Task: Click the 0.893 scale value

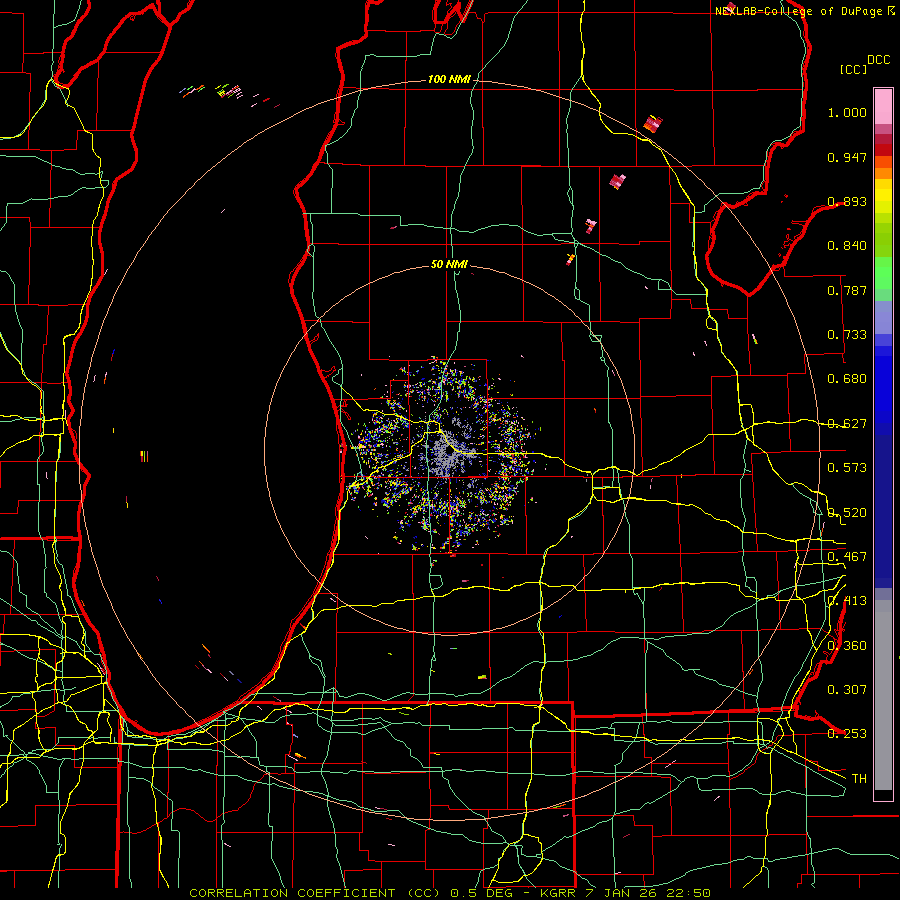Action: pos(847,201)
